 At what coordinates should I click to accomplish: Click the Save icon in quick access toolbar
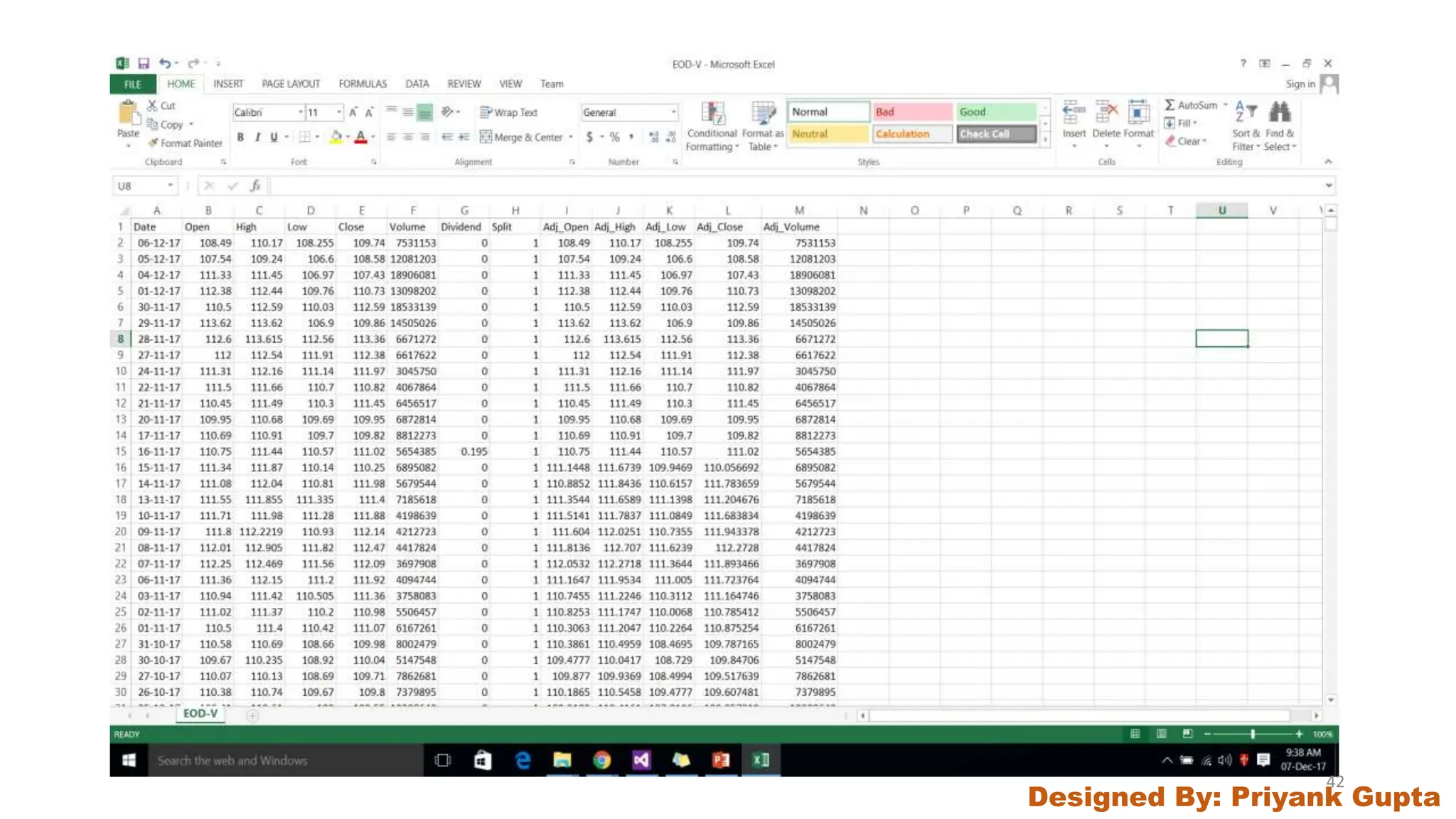pos(144,63)
